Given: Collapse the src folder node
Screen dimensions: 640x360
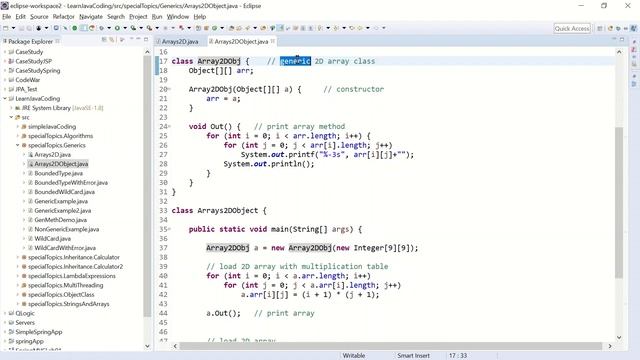Looking at the screenshot, I should point(11,117).
